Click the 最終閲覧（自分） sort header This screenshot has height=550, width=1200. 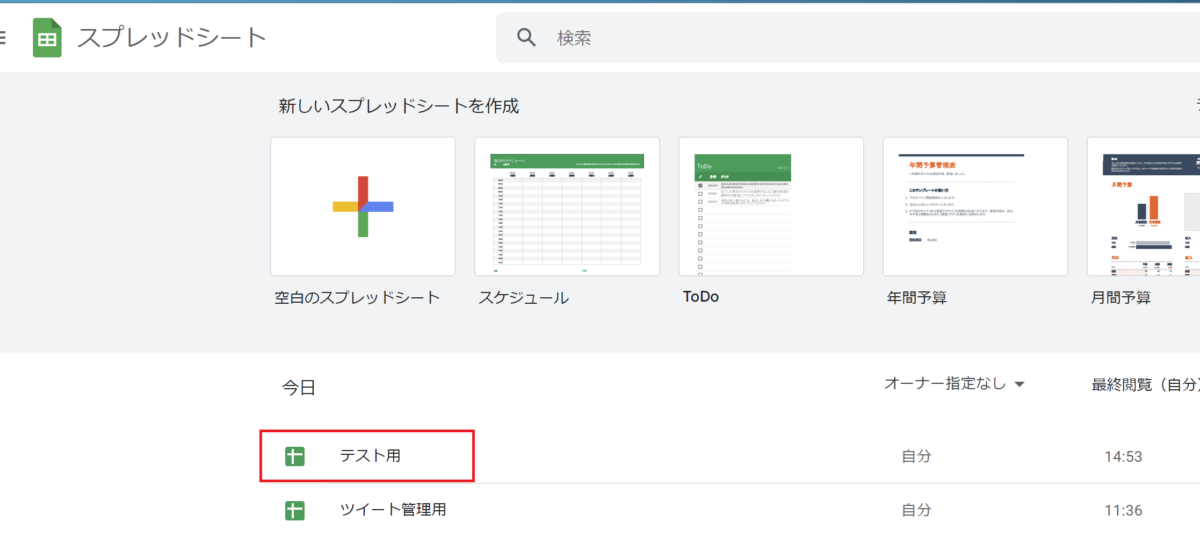pyautogui.click(x=1145, y=384)
